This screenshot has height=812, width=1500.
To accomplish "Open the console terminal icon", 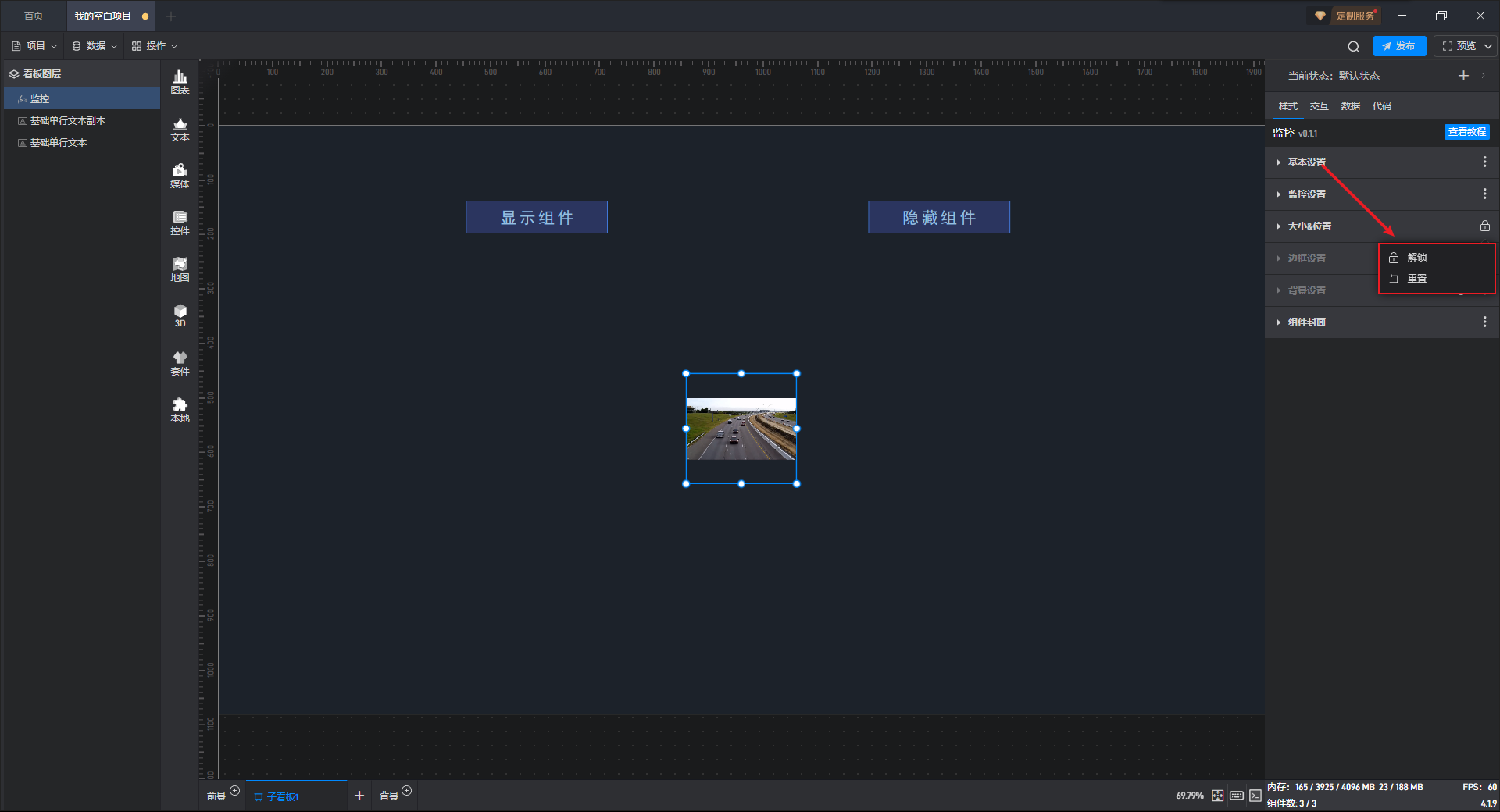I will click(x=1255, y=796).
